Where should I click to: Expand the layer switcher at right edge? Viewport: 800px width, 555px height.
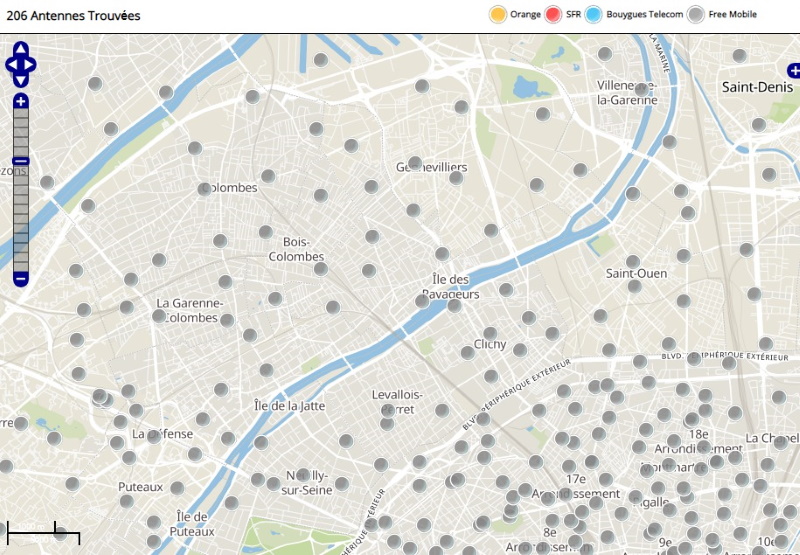tap(794, 70)
